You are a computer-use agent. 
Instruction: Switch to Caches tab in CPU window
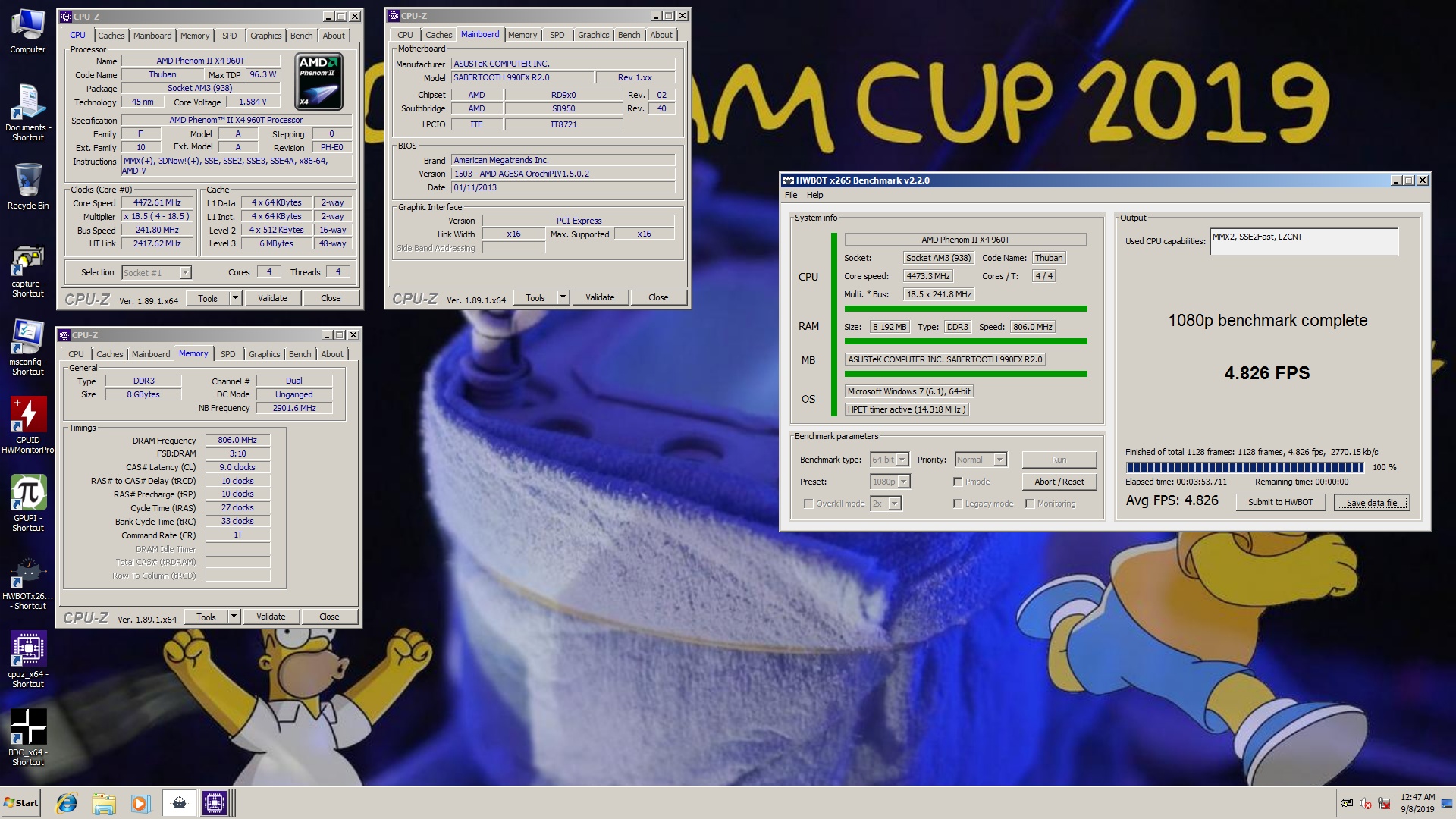[111, 36]
